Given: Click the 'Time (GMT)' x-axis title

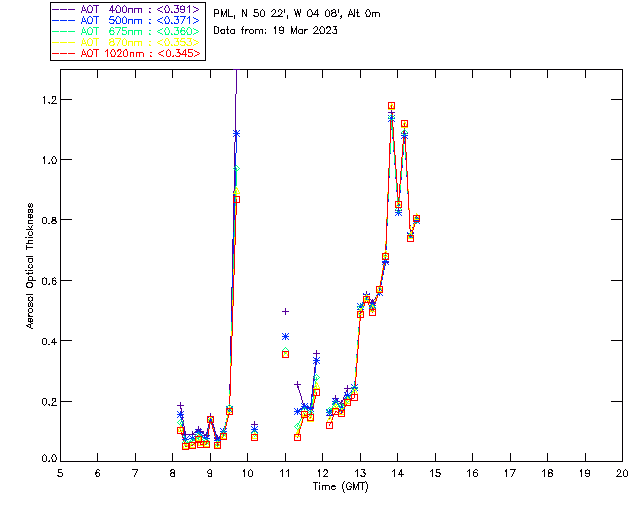Looking at the screenshot, I should click(x=341, y=487).
